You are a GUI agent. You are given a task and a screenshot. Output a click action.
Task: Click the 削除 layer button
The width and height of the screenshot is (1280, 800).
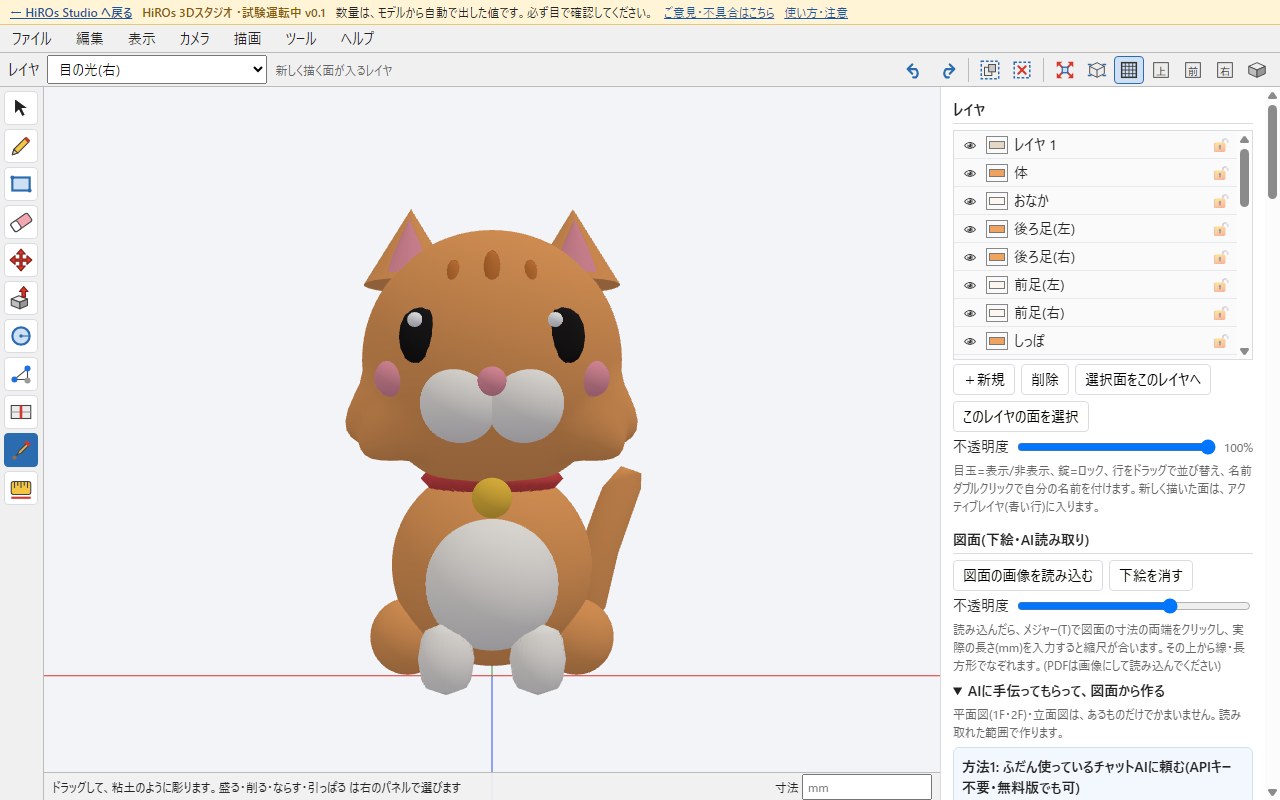tap(1045, 380)
